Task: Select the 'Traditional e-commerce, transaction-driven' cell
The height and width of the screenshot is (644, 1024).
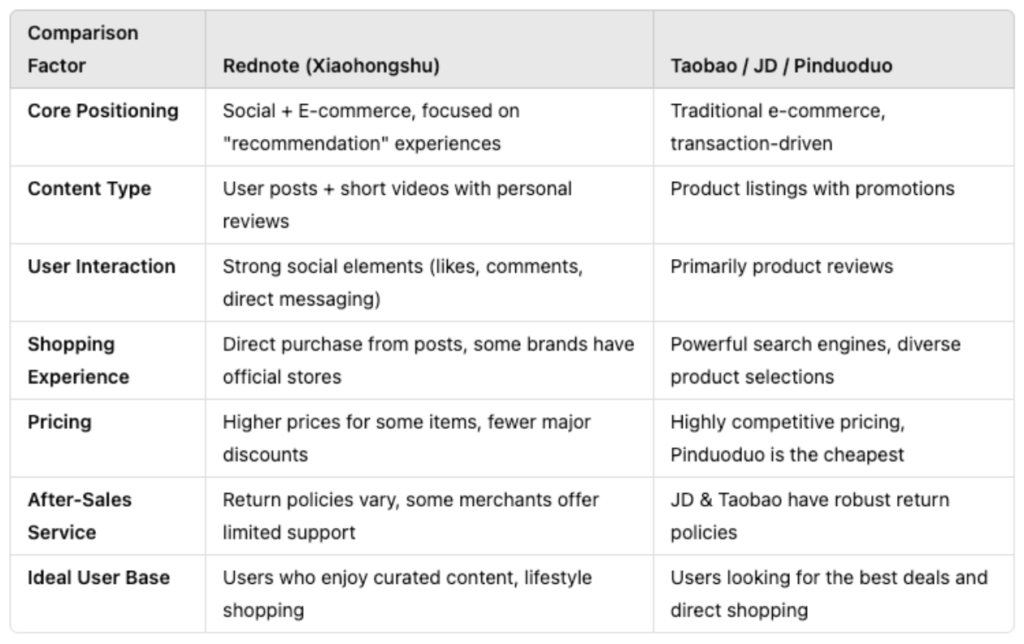Action: 778,127
